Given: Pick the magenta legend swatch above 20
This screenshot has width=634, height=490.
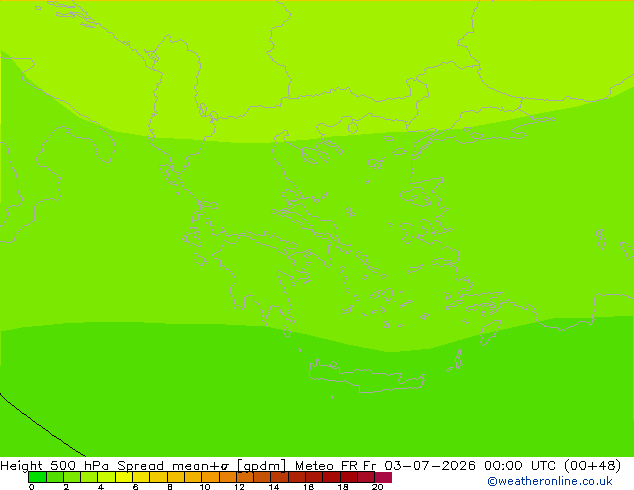Looking at the screenshot, I should (x=383, y=477).
